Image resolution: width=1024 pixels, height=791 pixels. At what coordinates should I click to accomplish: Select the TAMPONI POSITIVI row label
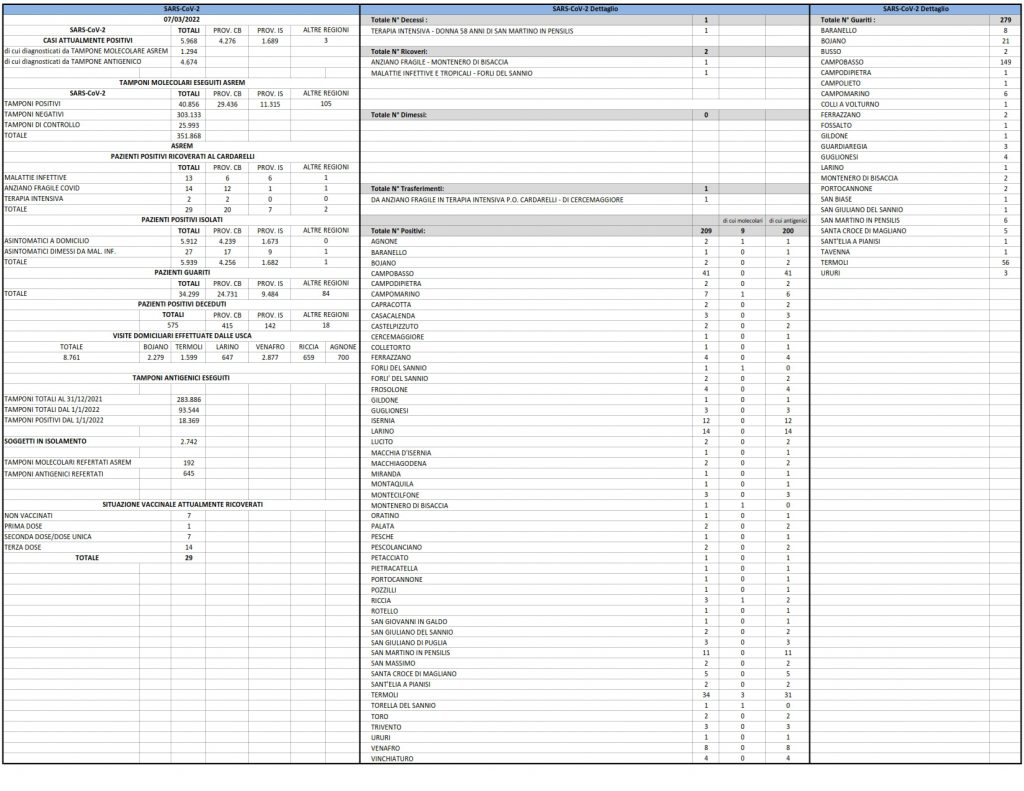(x=33, y=104)
